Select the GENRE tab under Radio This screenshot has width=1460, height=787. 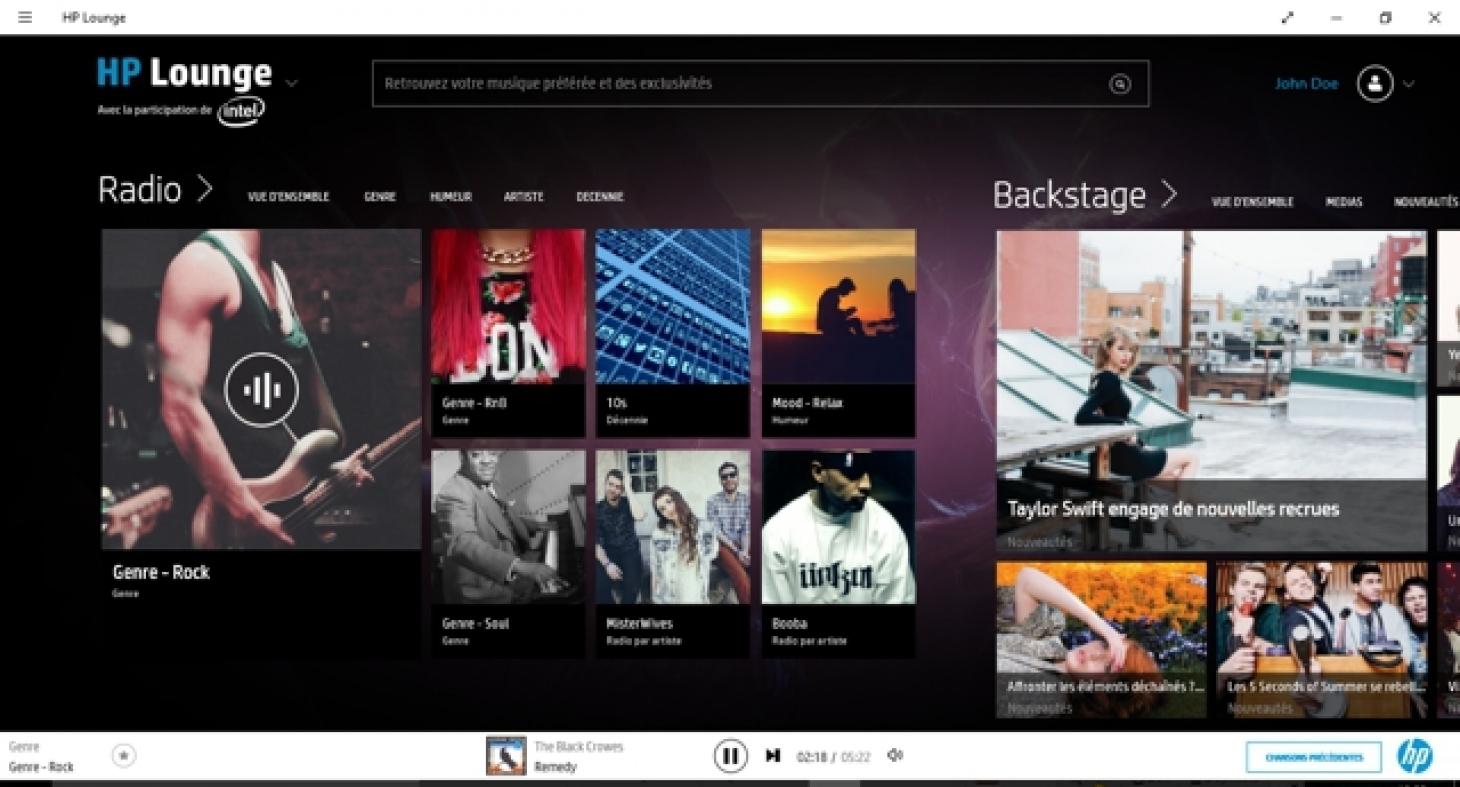pyautogui.click(x=380, y=197)
